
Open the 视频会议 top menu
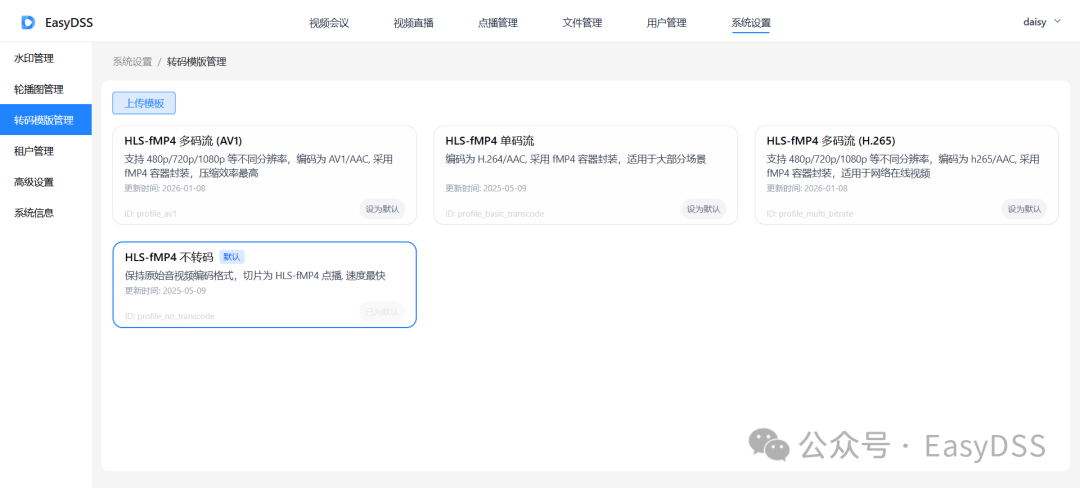[x=329, y=23]
